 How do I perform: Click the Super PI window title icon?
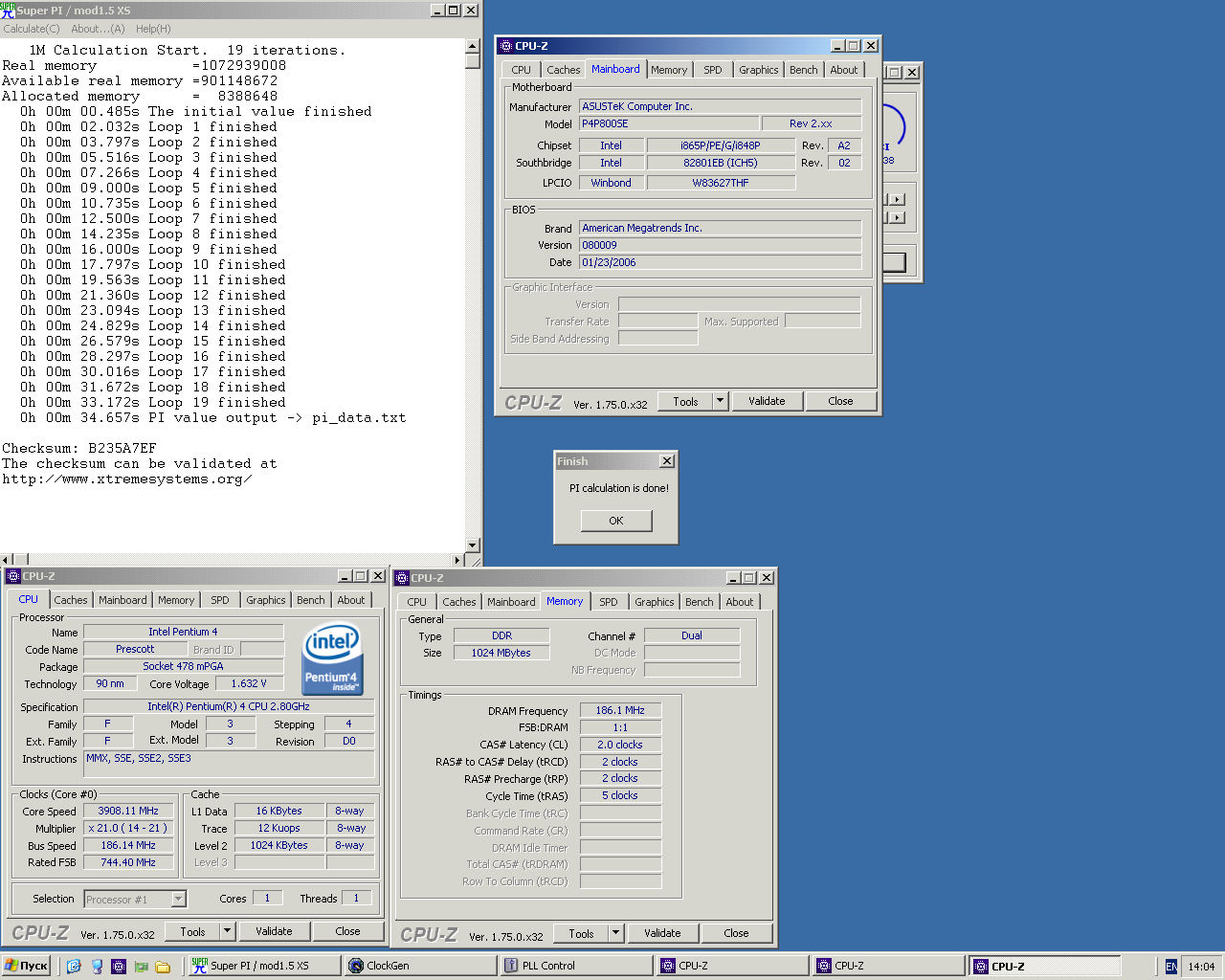click(8, 10)
